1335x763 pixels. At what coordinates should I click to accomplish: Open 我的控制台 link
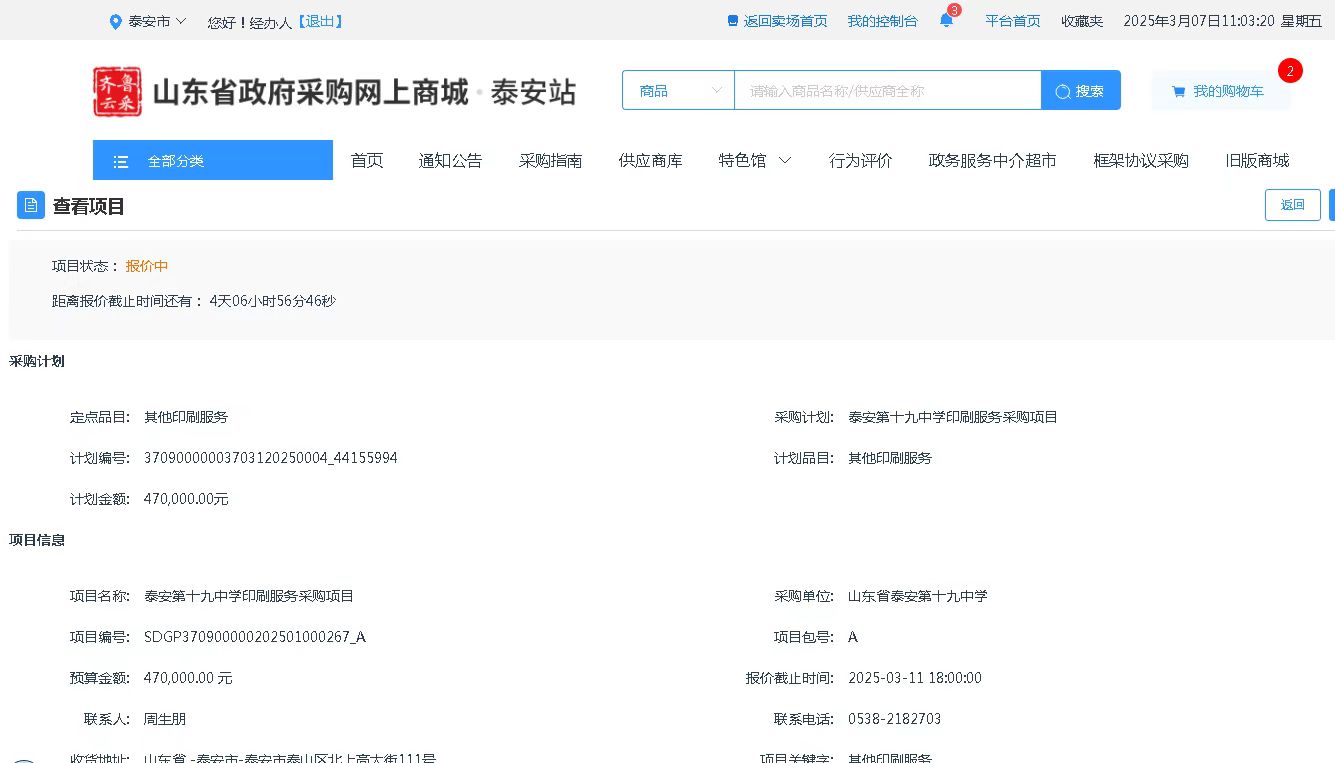click(x=882, y=21)
